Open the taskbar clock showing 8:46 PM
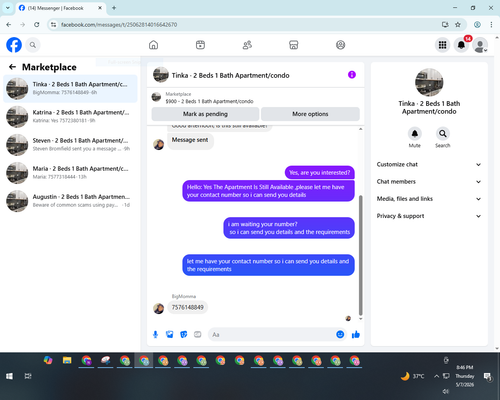This screenshot has width=500, height=400. coord(465,376)
